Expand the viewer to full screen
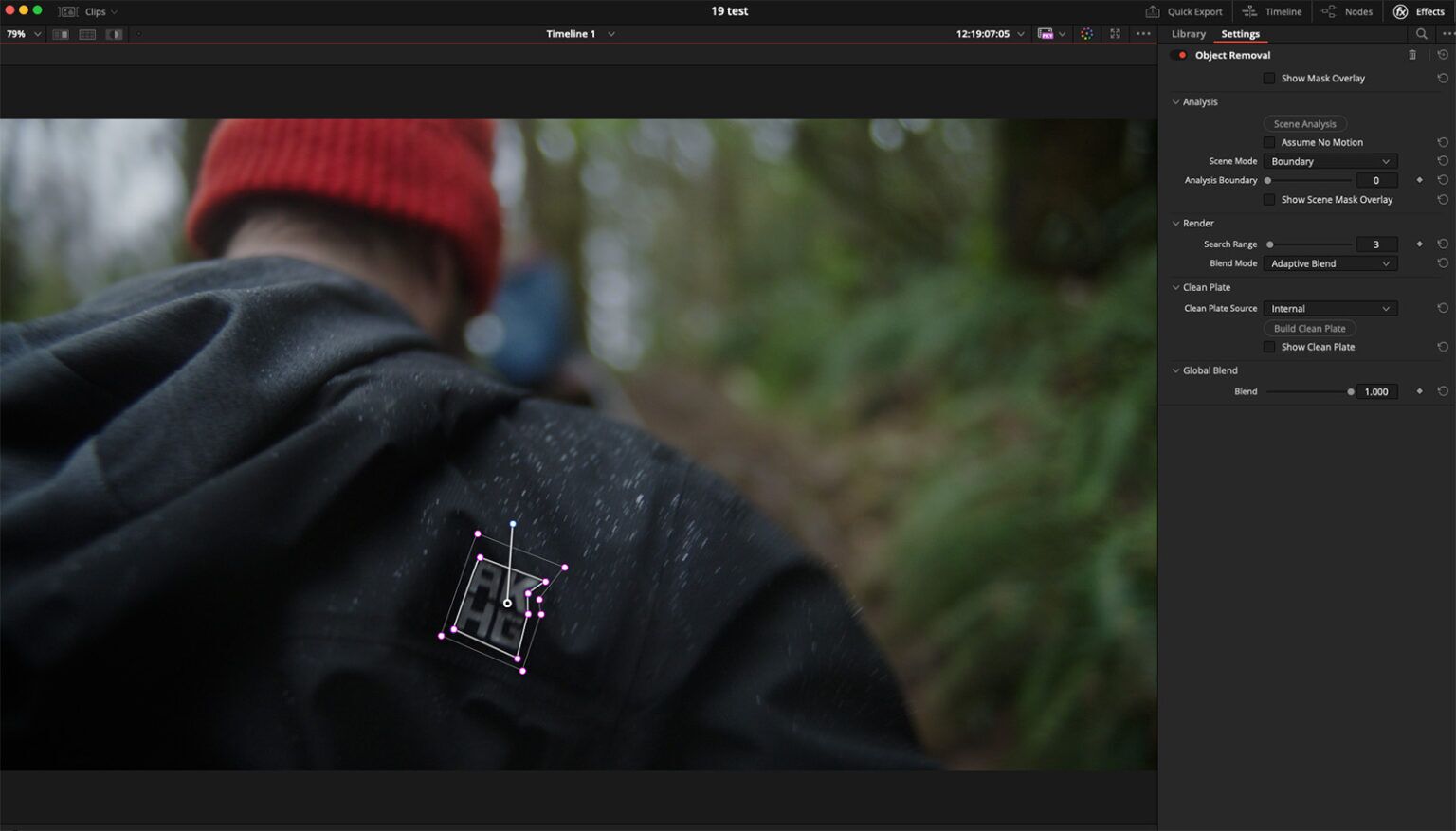Viewport: 1456px width, 831px height. (1116, 33)
